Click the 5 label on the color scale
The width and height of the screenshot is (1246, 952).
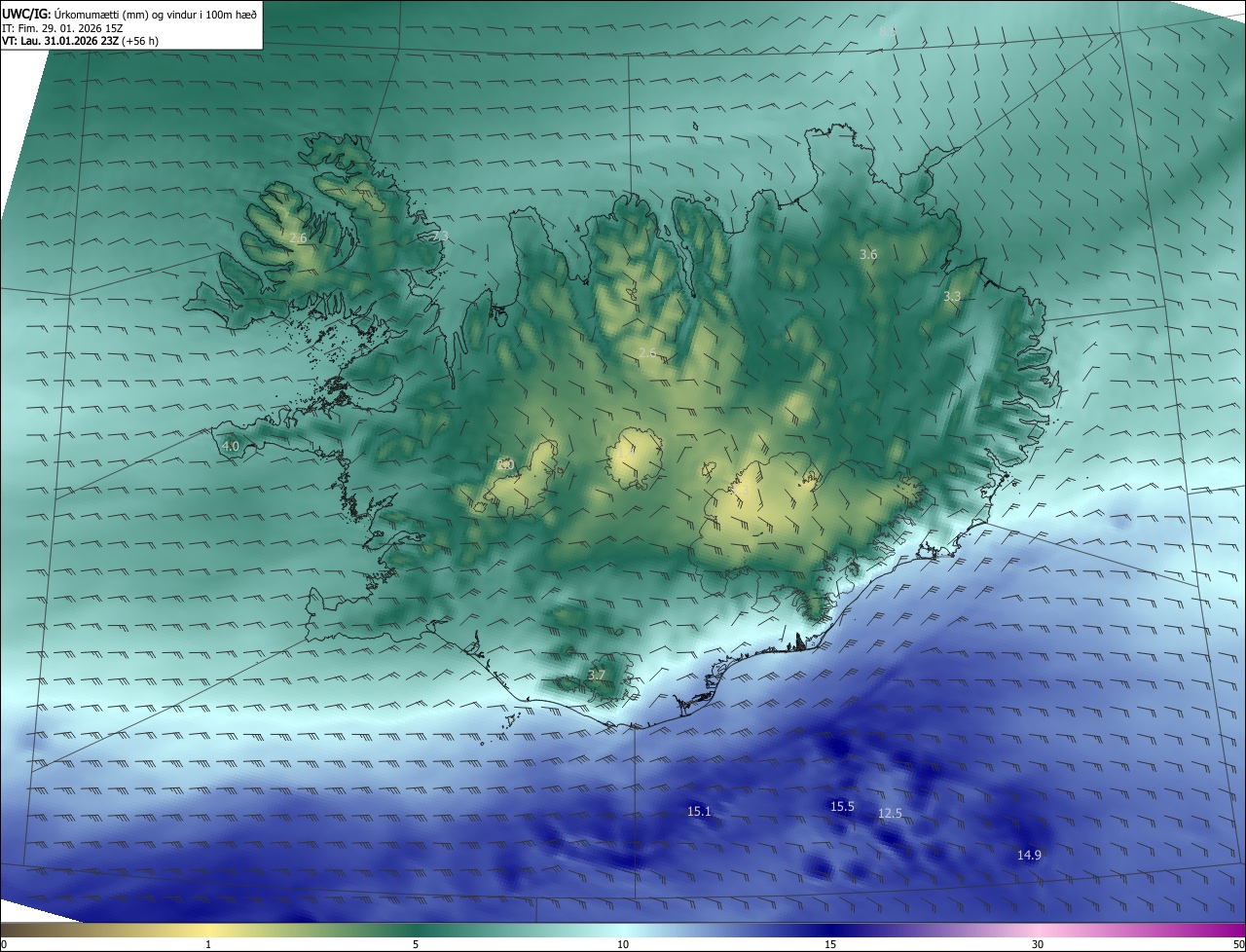click(x=416, y=944)
